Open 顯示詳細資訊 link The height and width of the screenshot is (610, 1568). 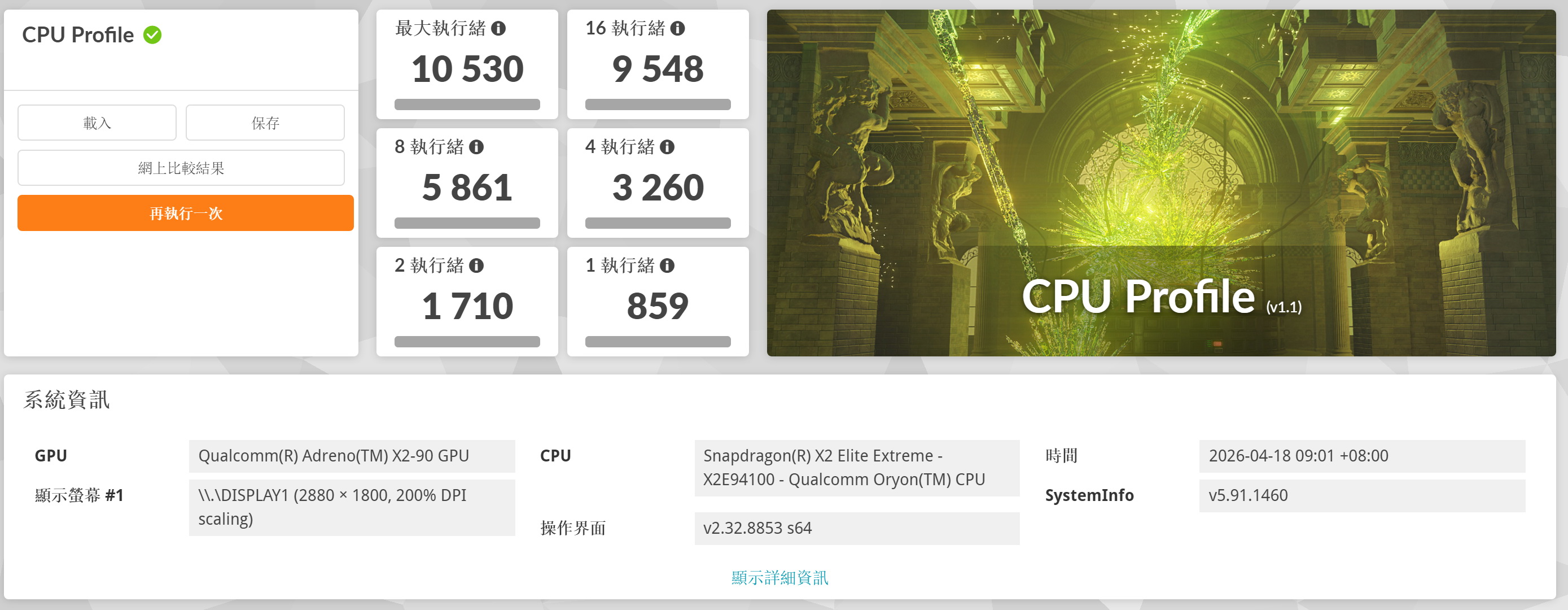[x=779, y=578]
